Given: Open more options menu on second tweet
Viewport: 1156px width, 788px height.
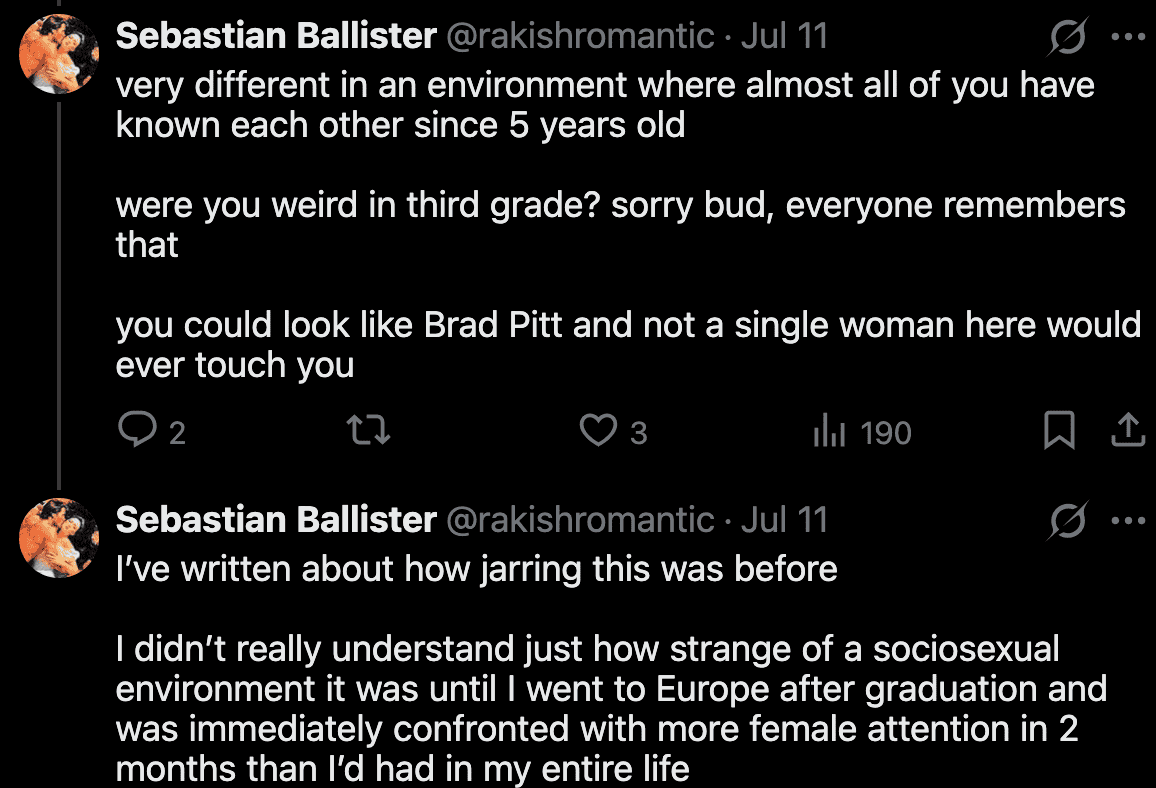Looking at the screenshot, I should click(1128, 520).
